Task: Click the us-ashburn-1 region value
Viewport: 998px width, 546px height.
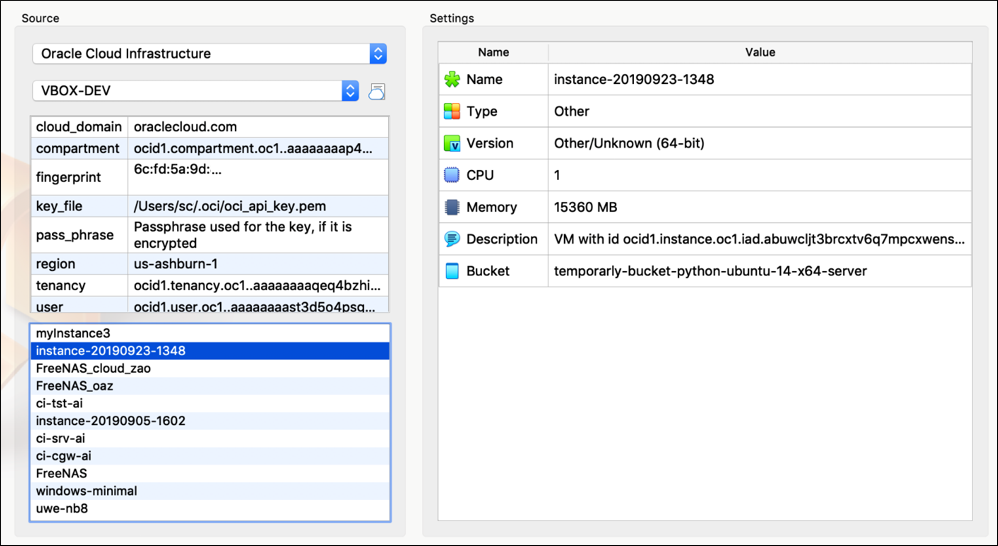Action: (258, 264)
